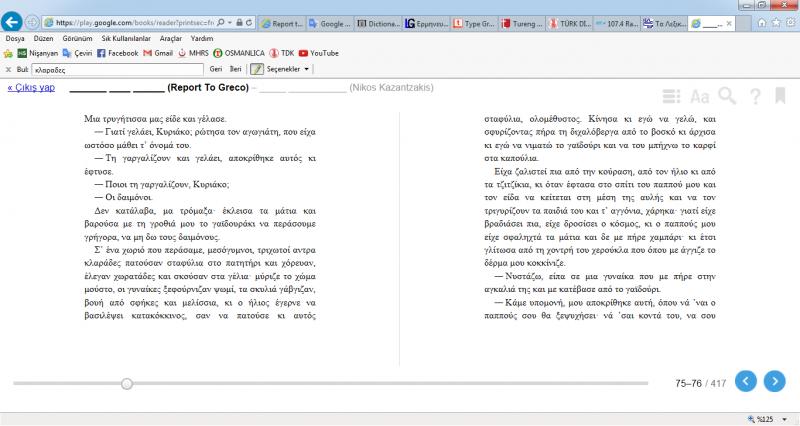Click the '« Çıkış yap' exit link
This screenshot has height=426, width=800.
point(31,87)
